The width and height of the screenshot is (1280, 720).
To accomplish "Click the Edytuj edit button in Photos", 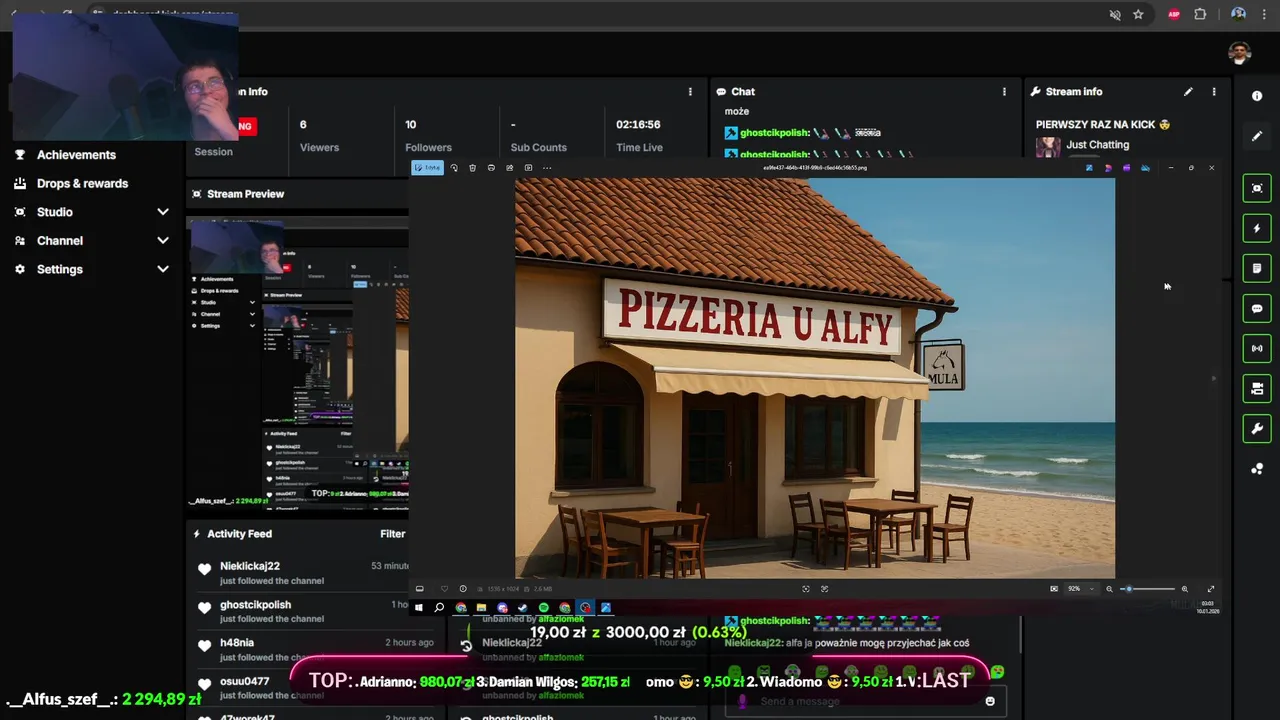I will (427, 168).
